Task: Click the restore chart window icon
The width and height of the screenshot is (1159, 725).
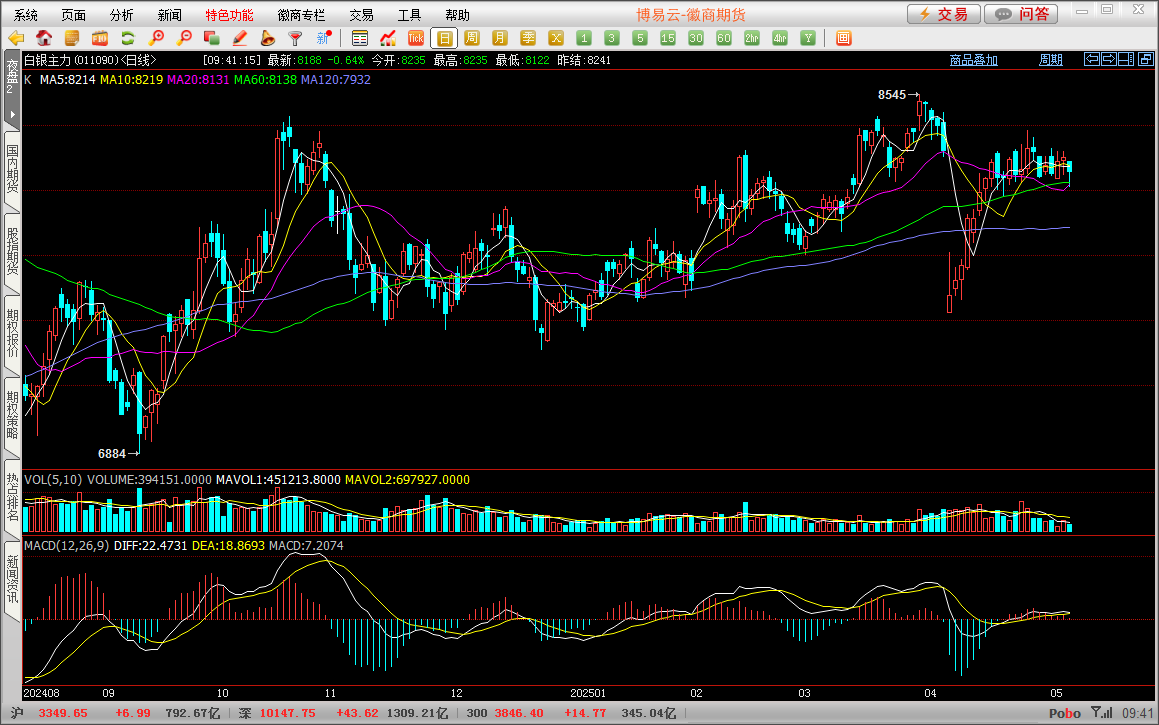Action: (1146, 59)
